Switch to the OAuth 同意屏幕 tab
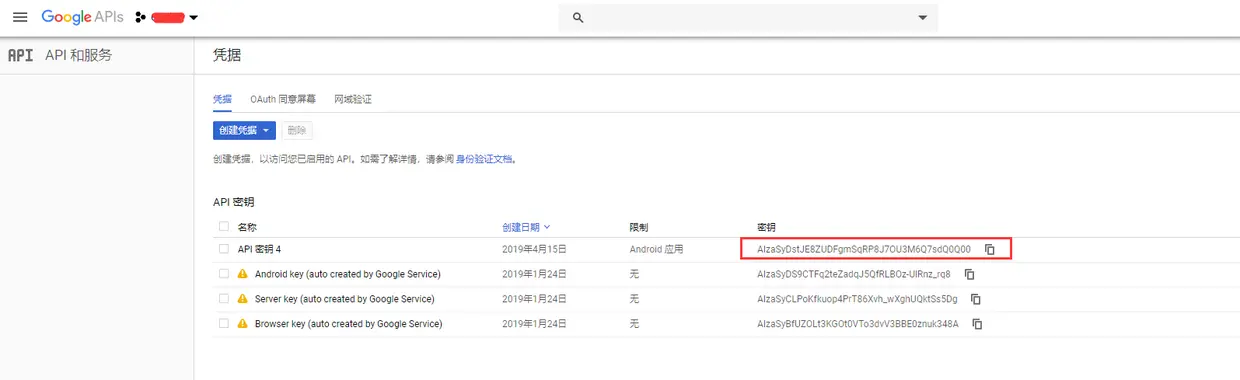This screenshot has height=380, width=1240. point(283,99)
